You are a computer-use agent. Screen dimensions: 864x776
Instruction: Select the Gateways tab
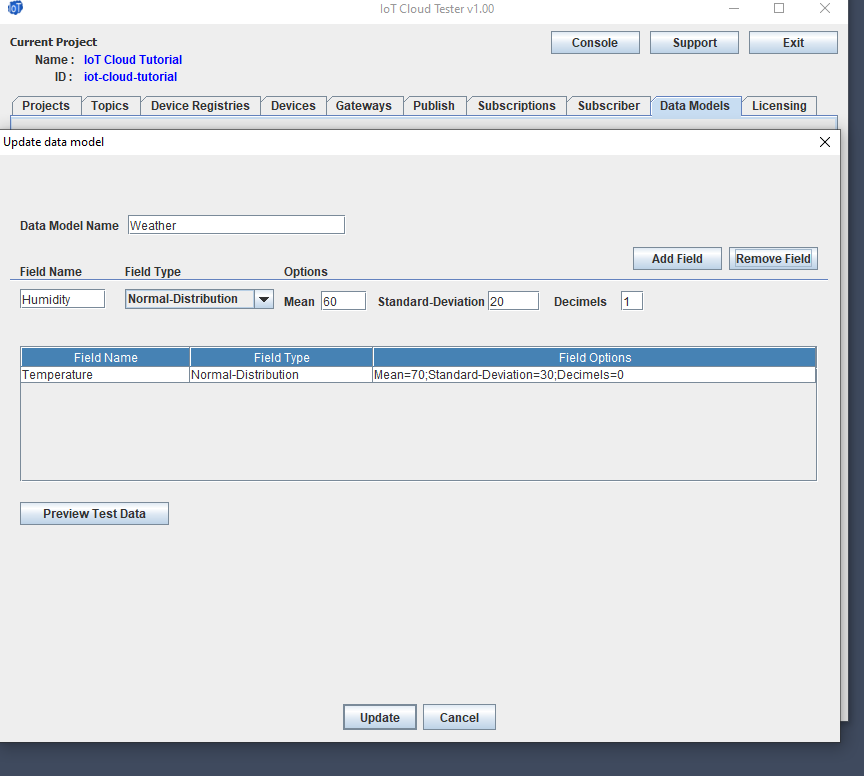[364, 106]
